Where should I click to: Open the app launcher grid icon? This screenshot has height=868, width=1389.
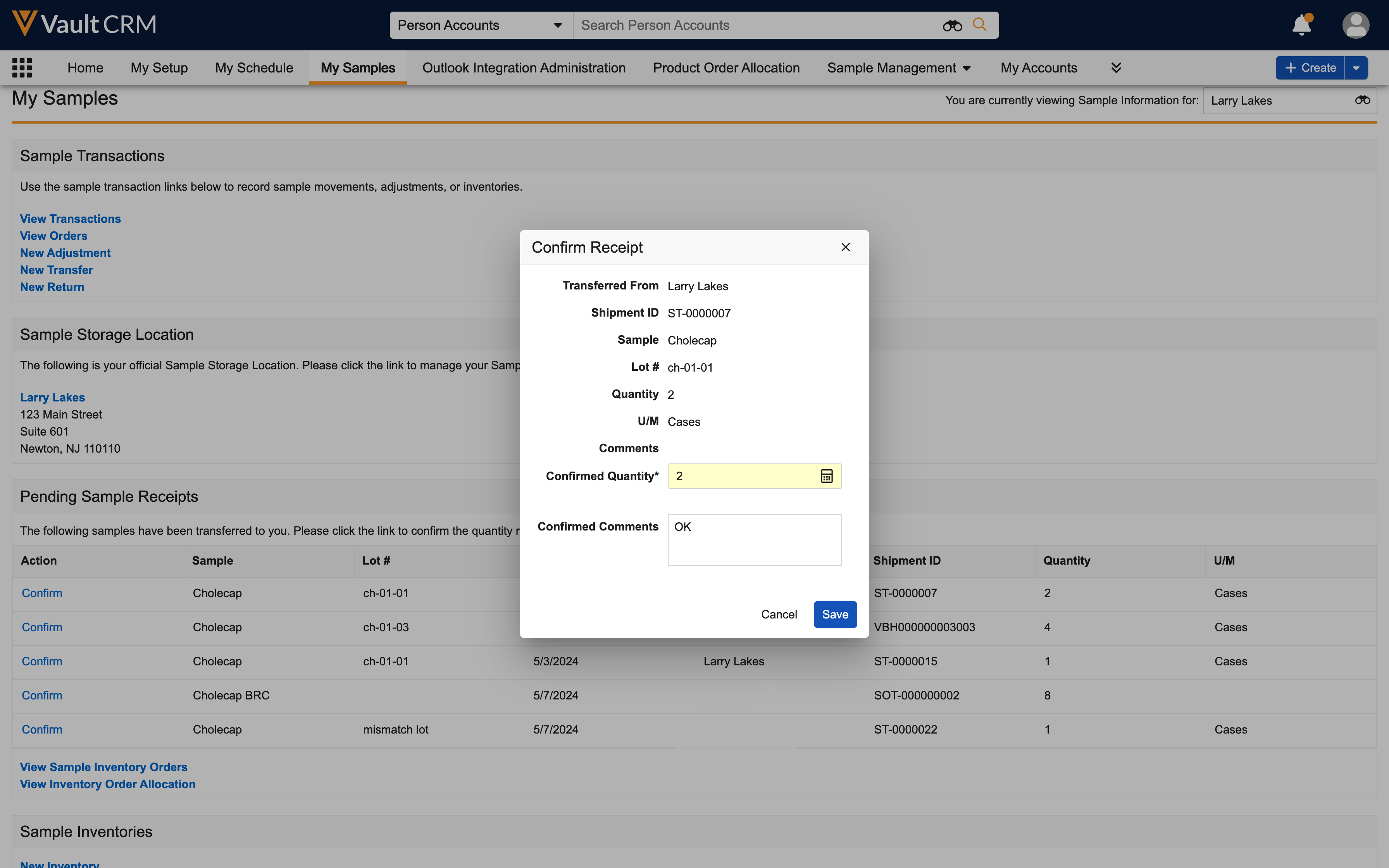click(22, 68)
